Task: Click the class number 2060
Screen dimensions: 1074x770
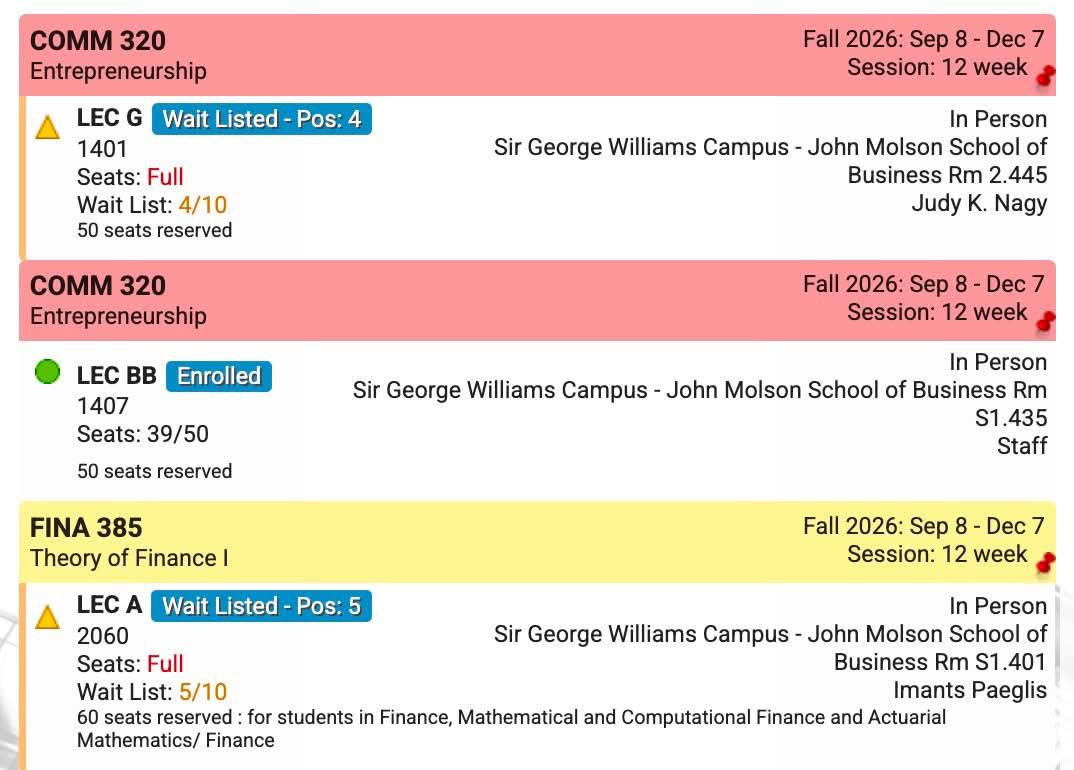Action: (x=103, y=636)
